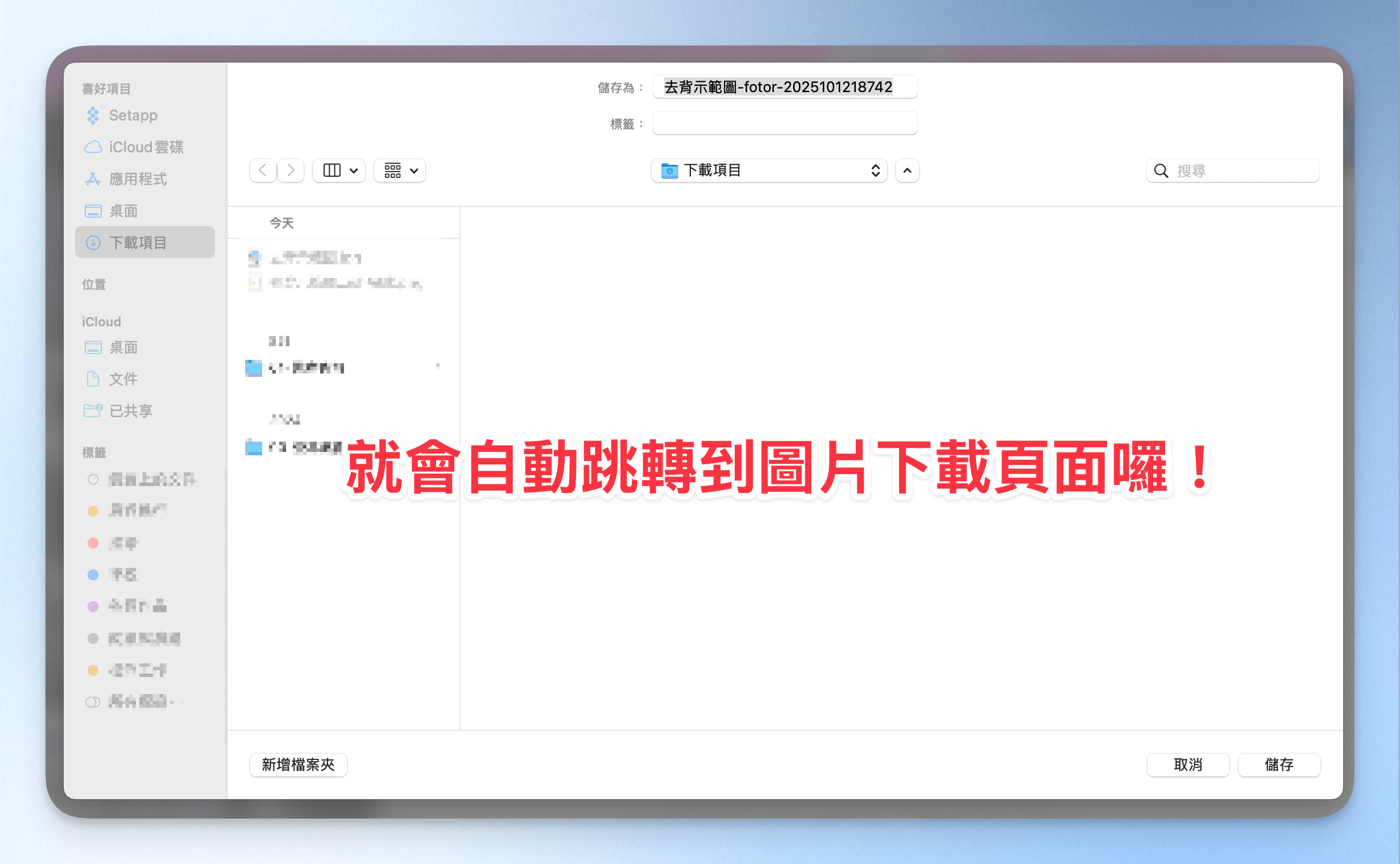Click the search magnifier icon

(1161, 171)
